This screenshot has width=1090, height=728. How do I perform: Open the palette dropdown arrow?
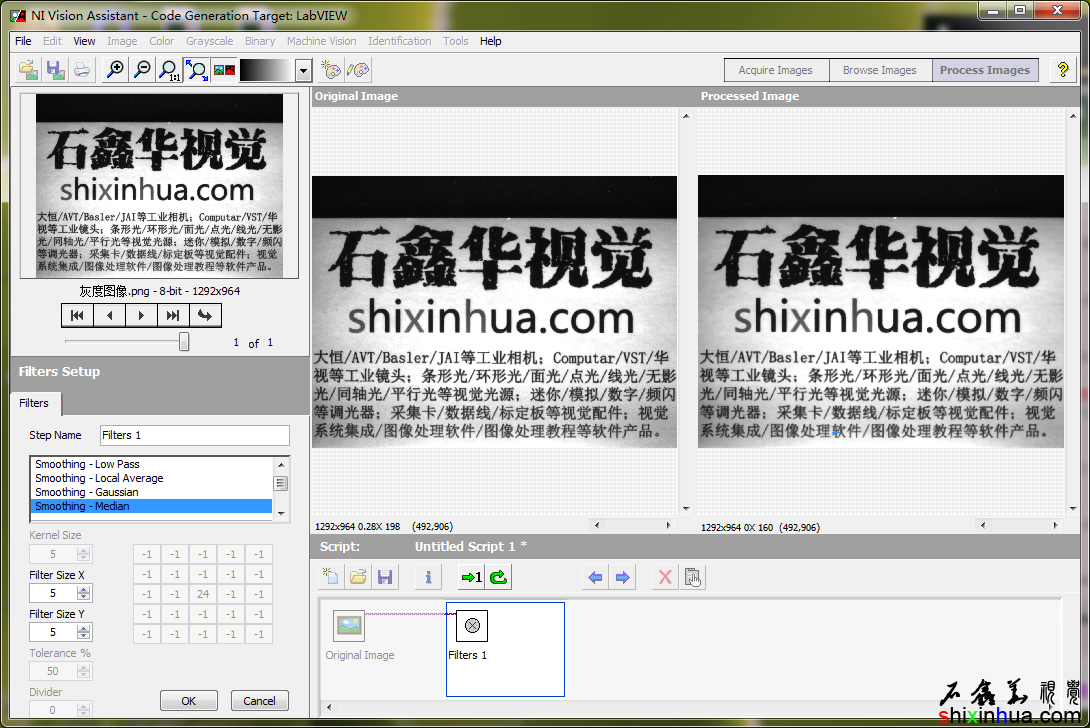(x=303, y=70)
